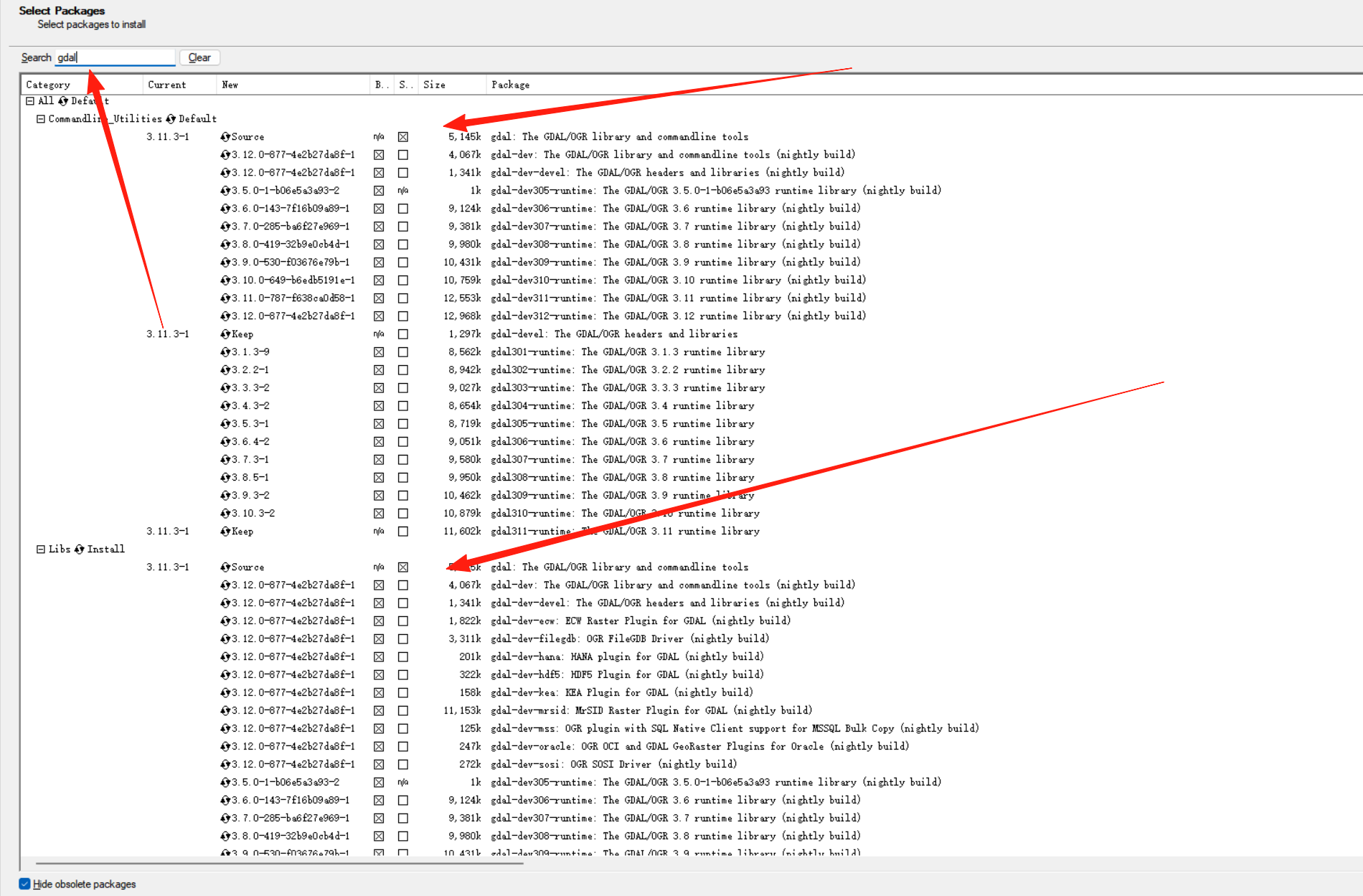Image resolution: width=1363 pixels, height=896 pixels.
Task: Tick source checkbox for gdal311-runtime row
Action: (x=403, y=532)
